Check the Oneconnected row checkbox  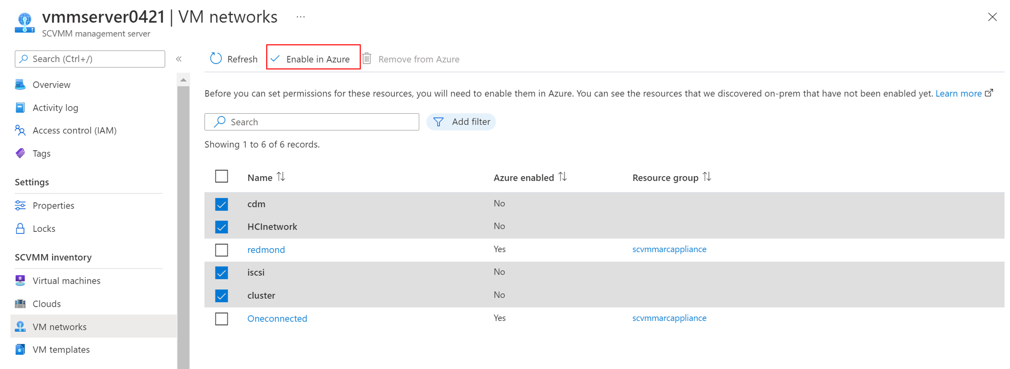(222, 318)
